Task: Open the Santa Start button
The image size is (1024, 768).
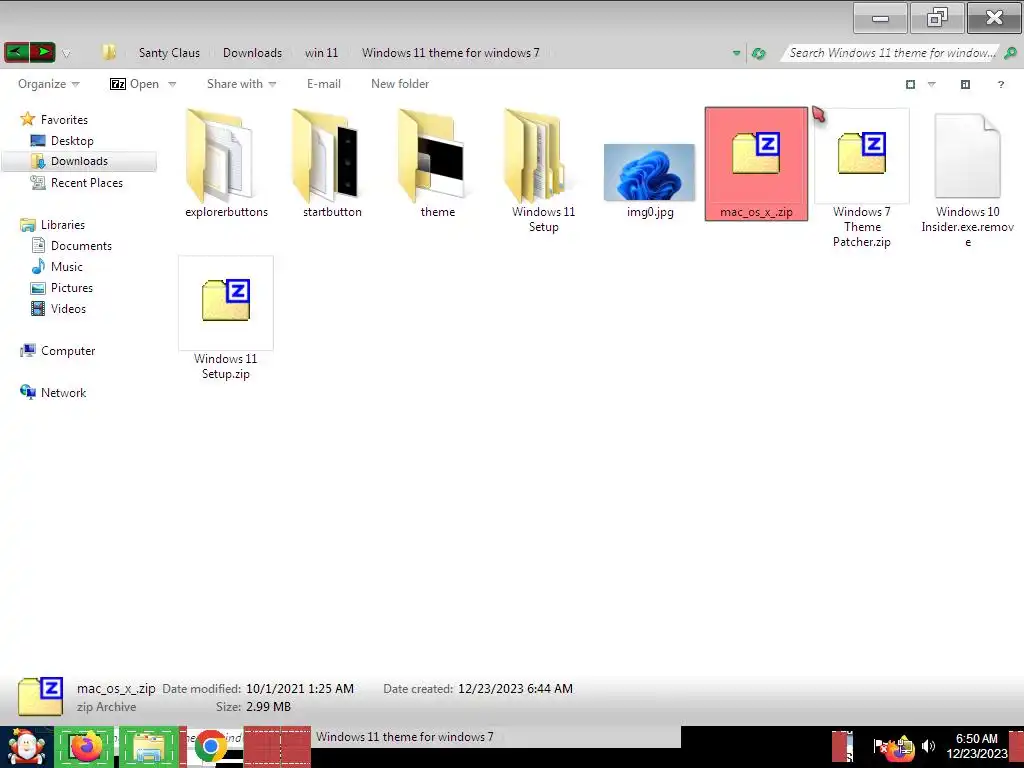Action: 26,747
